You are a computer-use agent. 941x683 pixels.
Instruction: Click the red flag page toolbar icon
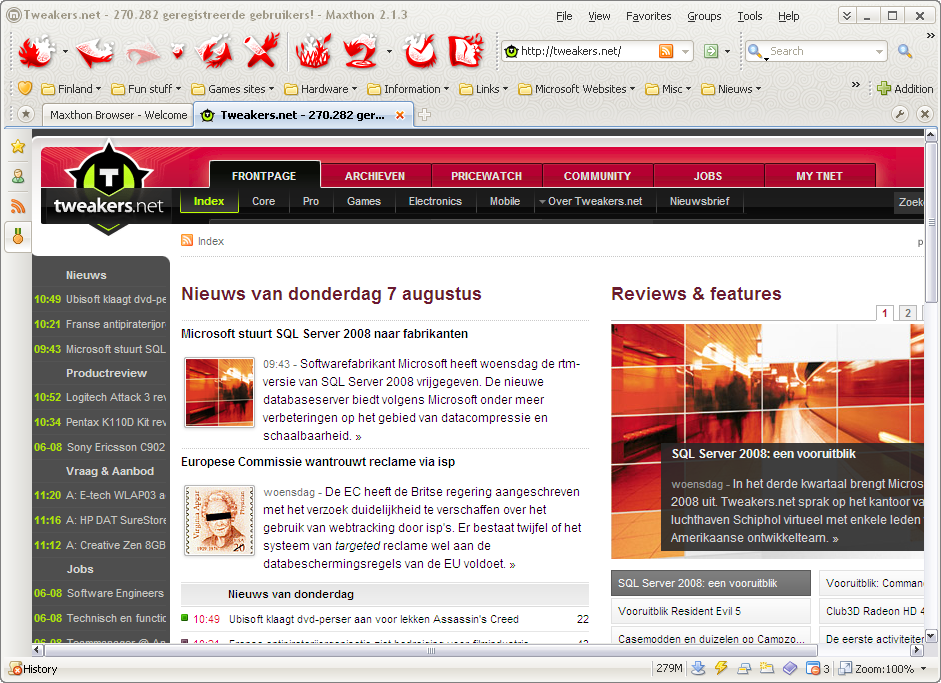(x=465, y=51)
